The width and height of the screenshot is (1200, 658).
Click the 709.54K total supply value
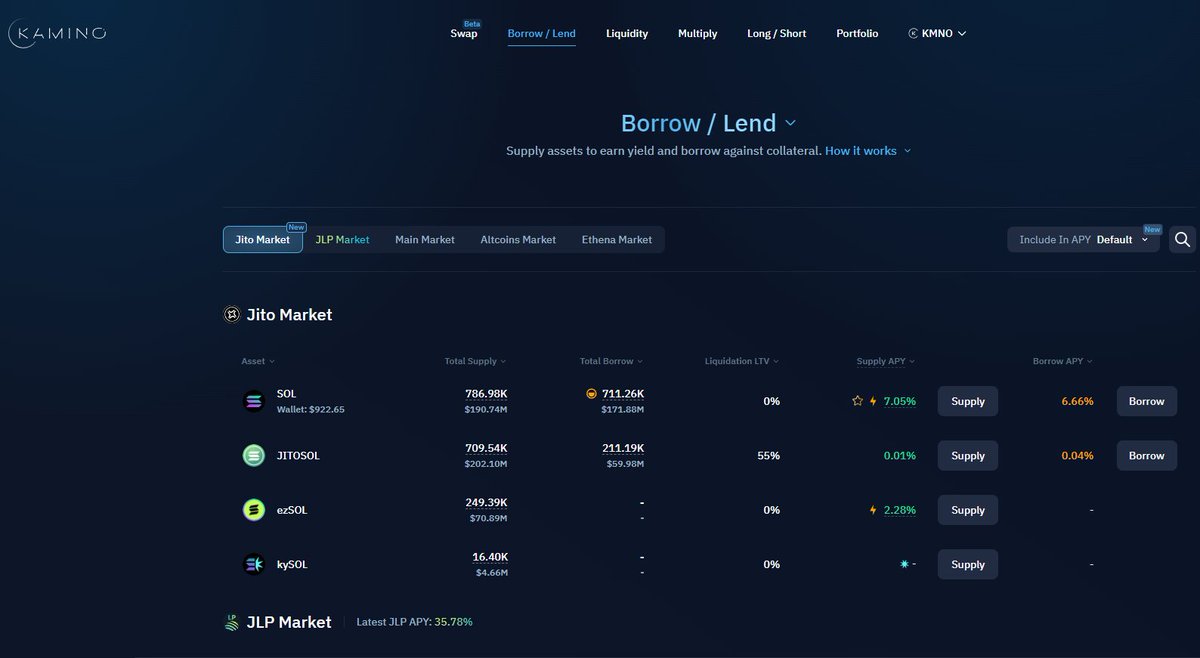point(486,448)
